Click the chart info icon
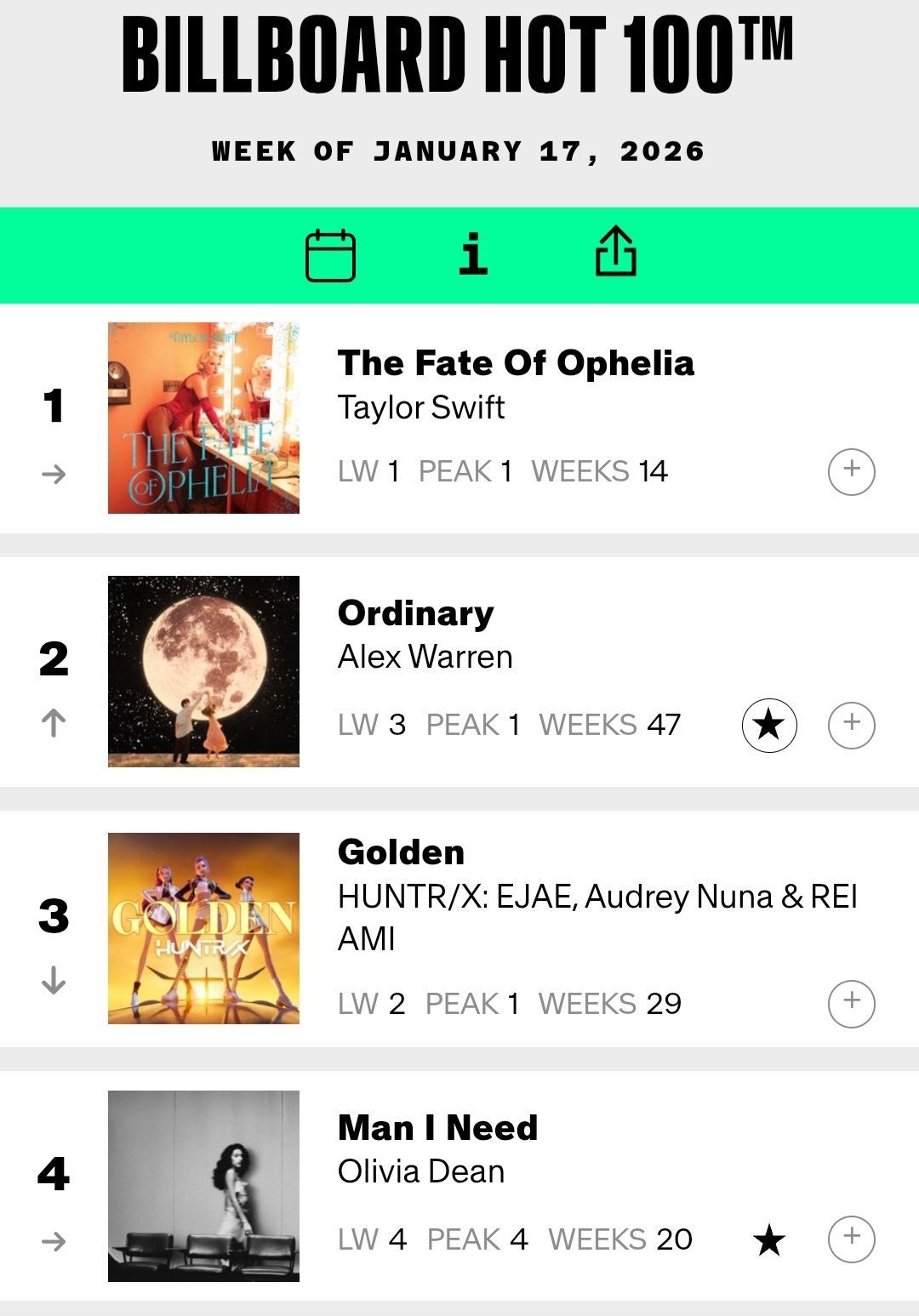919x1316 pixels. (x=473, y=254)
